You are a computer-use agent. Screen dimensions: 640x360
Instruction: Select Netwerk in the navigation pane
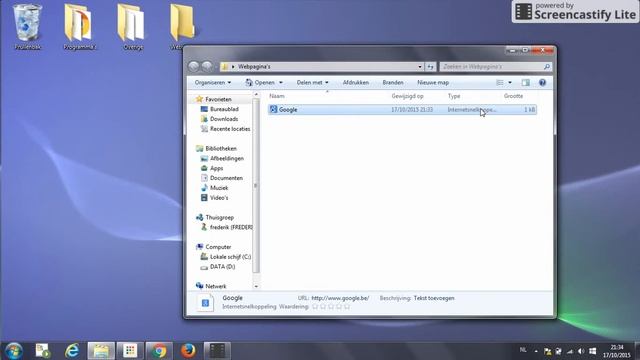point(216,286)
